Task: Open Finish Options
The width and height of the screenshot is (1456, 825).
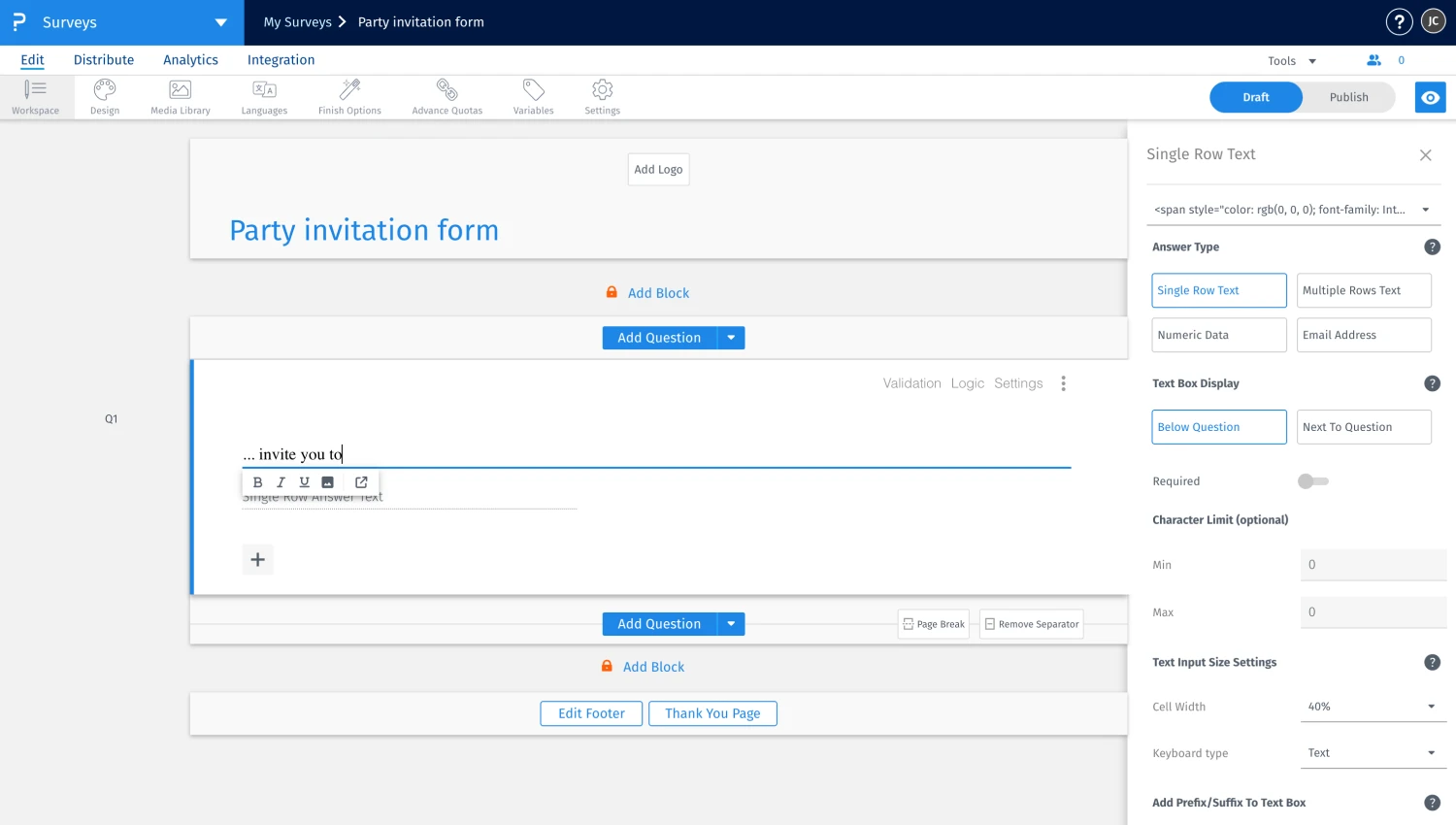Action: point(349,96)
